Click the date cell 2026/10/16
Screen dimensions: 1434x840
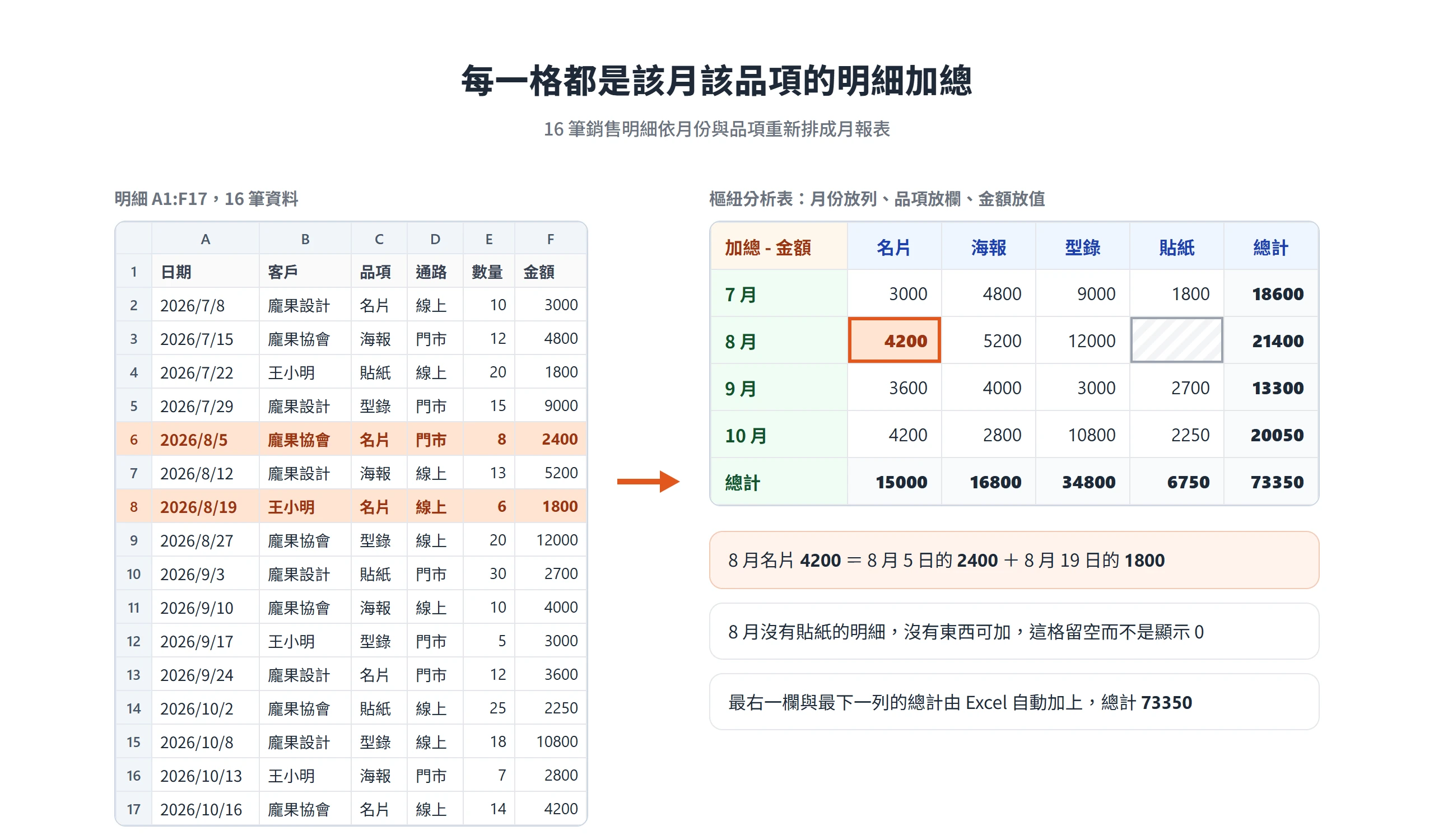(206, 809)
